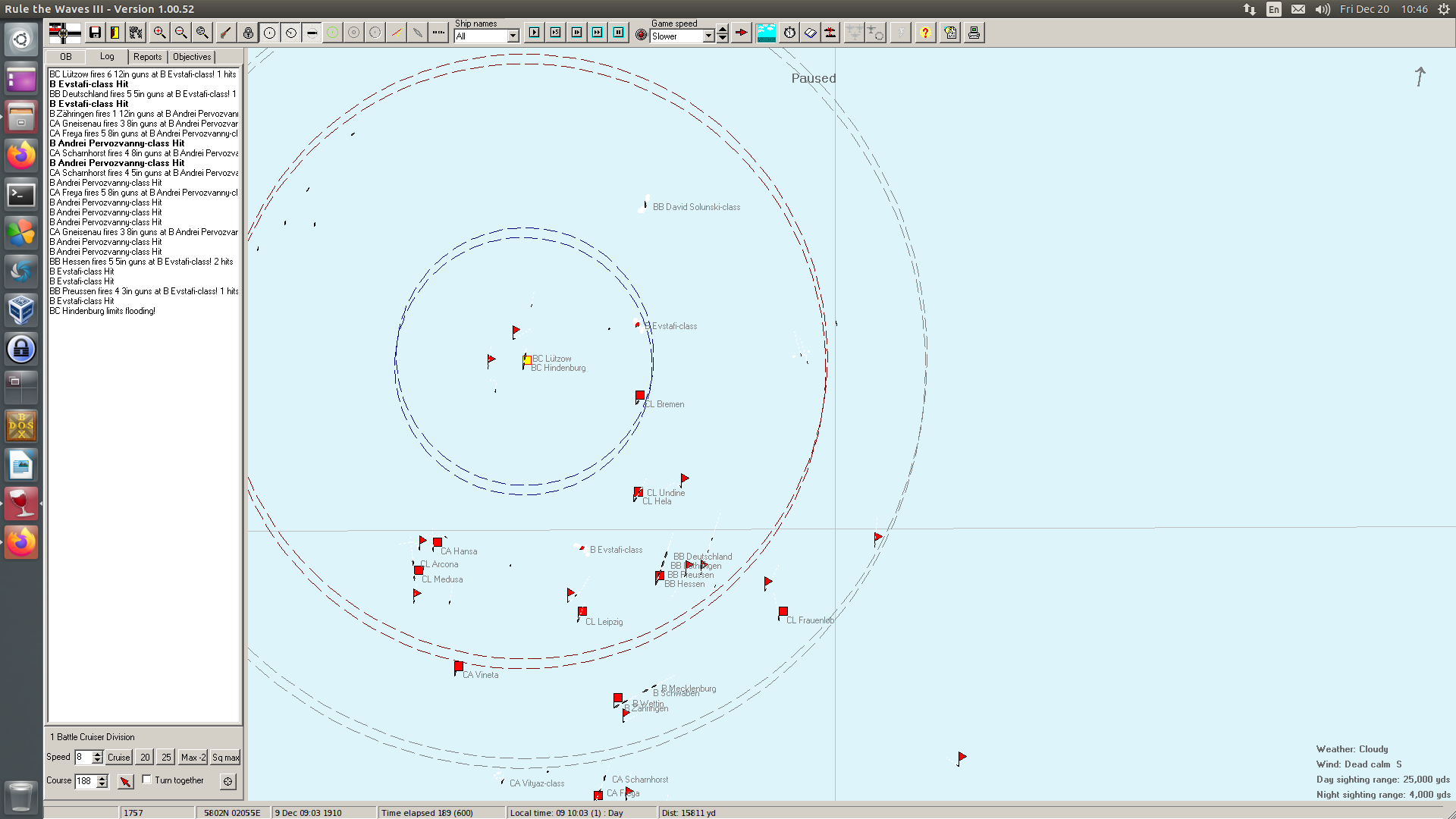Image resolution: width=1456 pixels, height=819 pixels.
Task: Click the Cruise speed button
Action: pos(118,758)
